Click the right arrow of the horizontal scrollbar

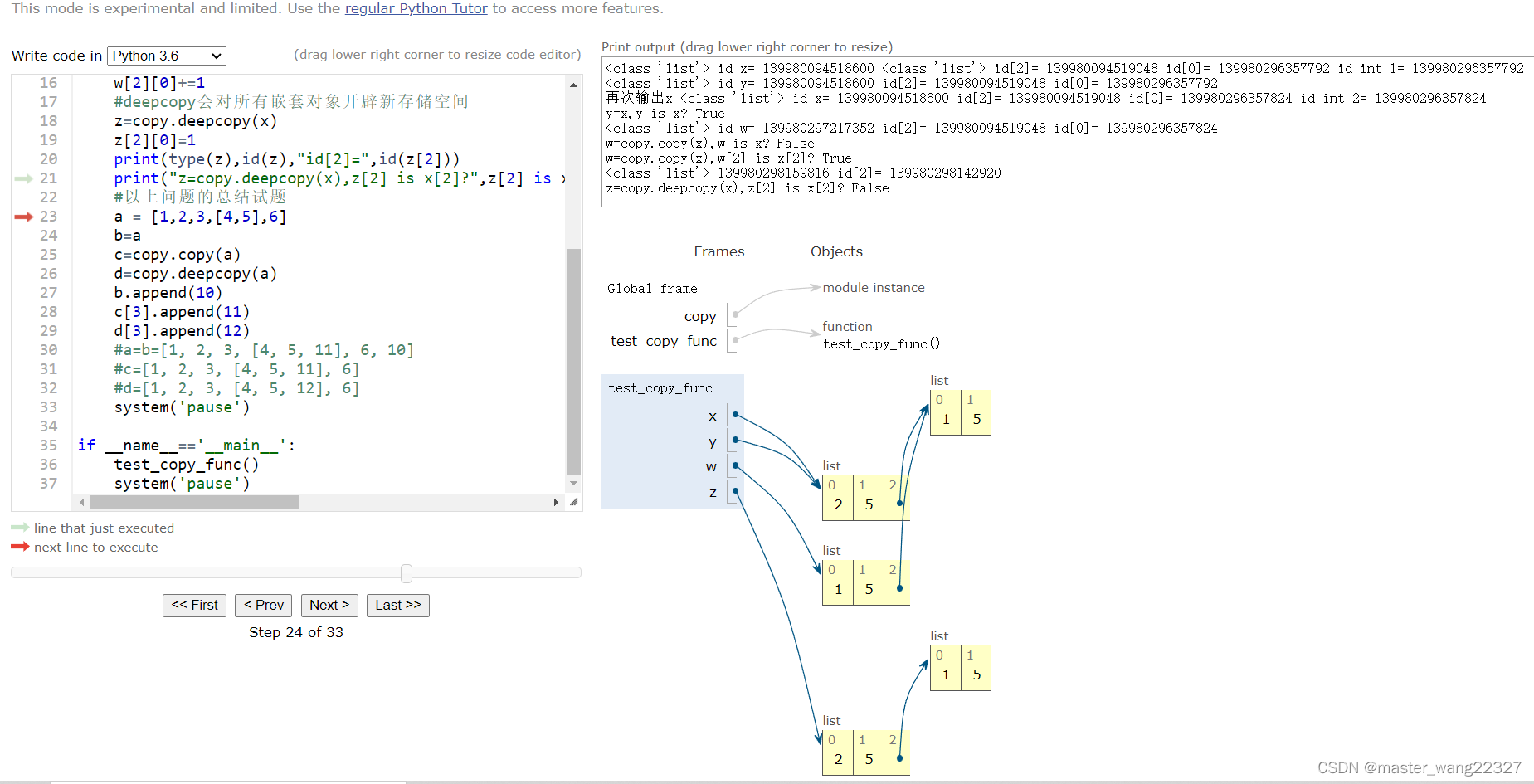pyautogui.click(x=557, y=502)
